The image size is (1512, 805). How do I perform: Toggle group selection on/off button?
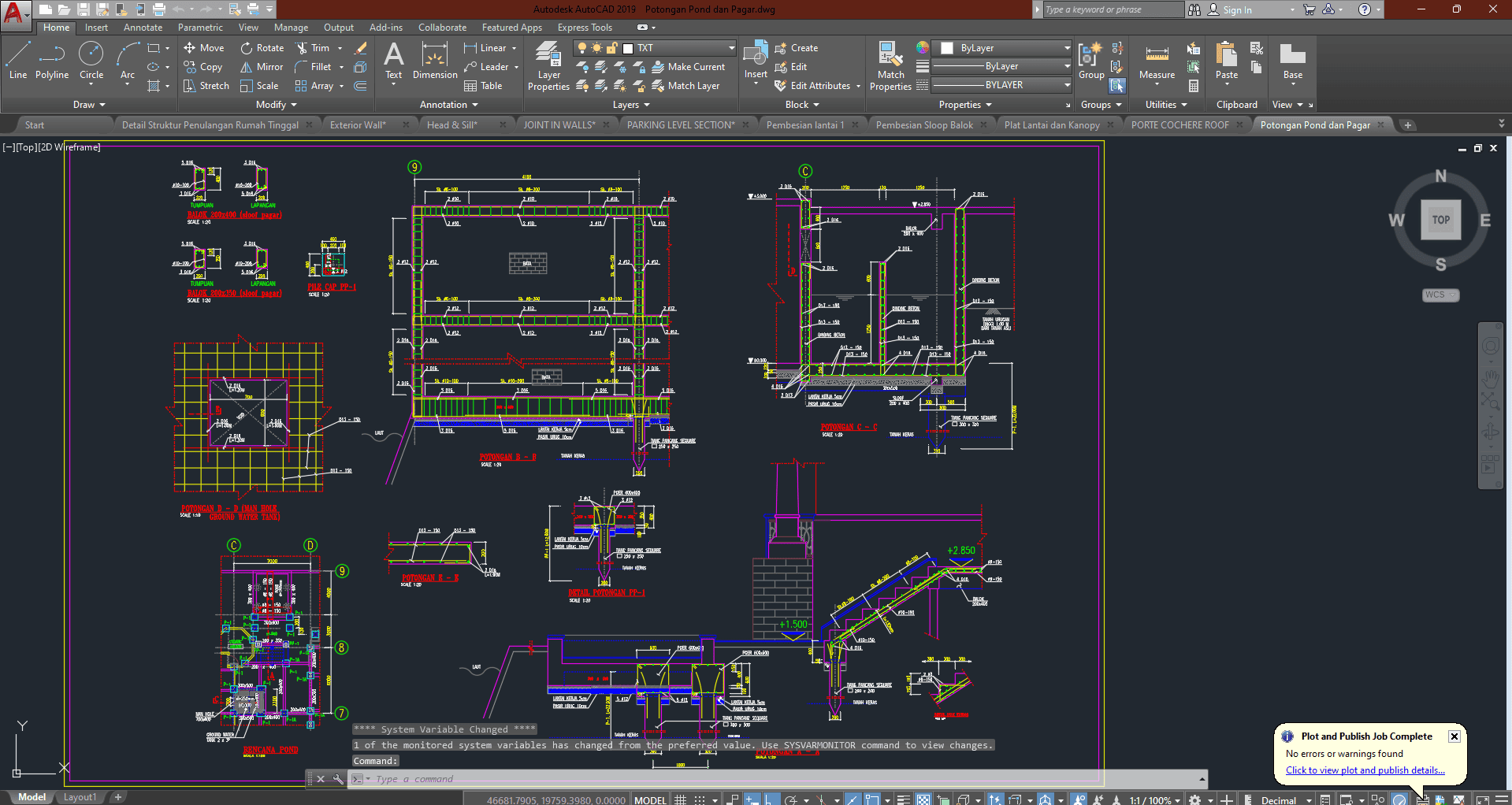(x=1116, y=85)
